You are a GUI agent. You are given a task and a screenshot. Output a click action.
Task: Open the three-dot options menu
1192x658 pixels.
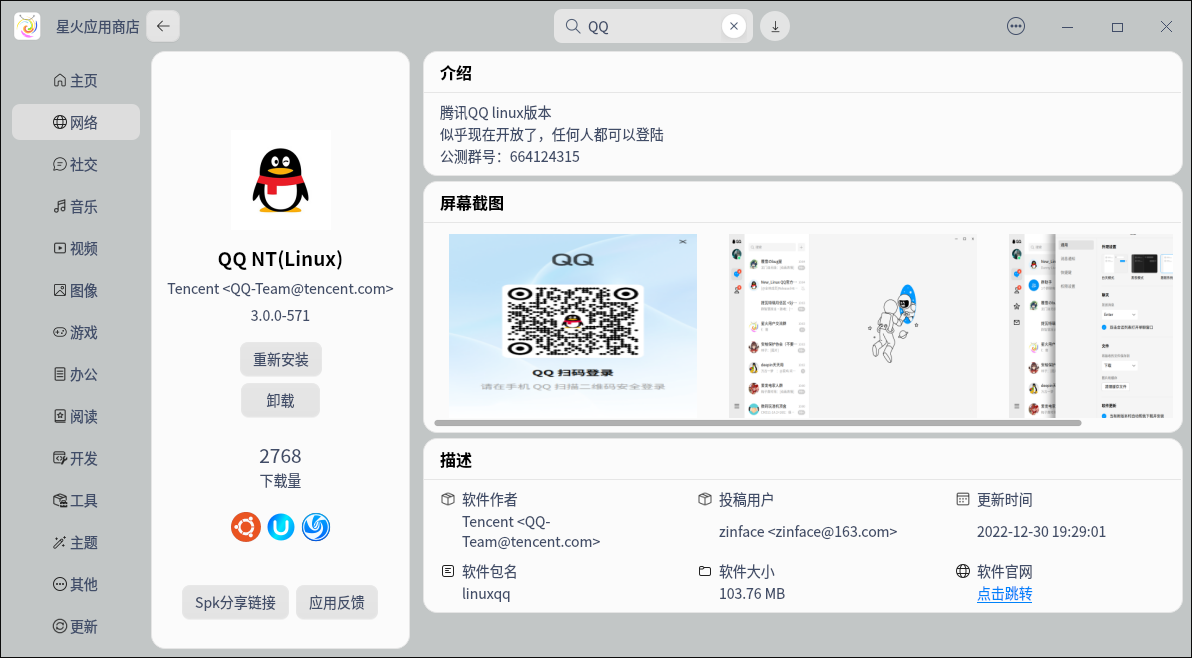click(x=1016, y=27)
